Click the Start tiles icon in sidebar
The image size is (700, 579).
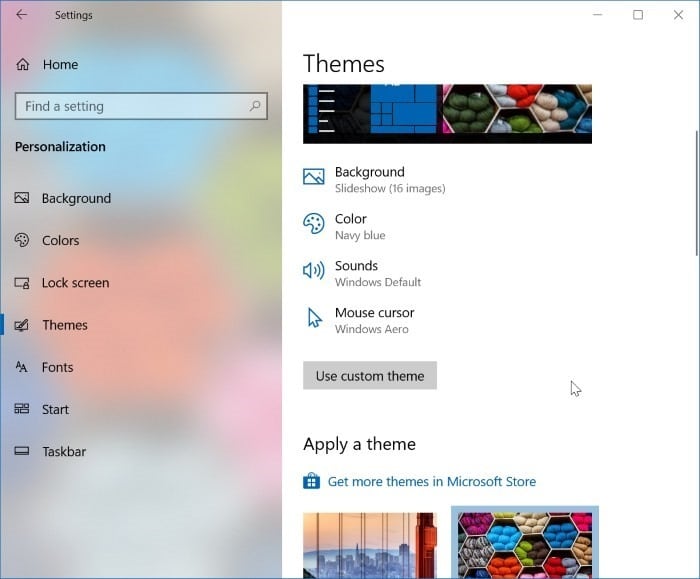tap(22, 409)
